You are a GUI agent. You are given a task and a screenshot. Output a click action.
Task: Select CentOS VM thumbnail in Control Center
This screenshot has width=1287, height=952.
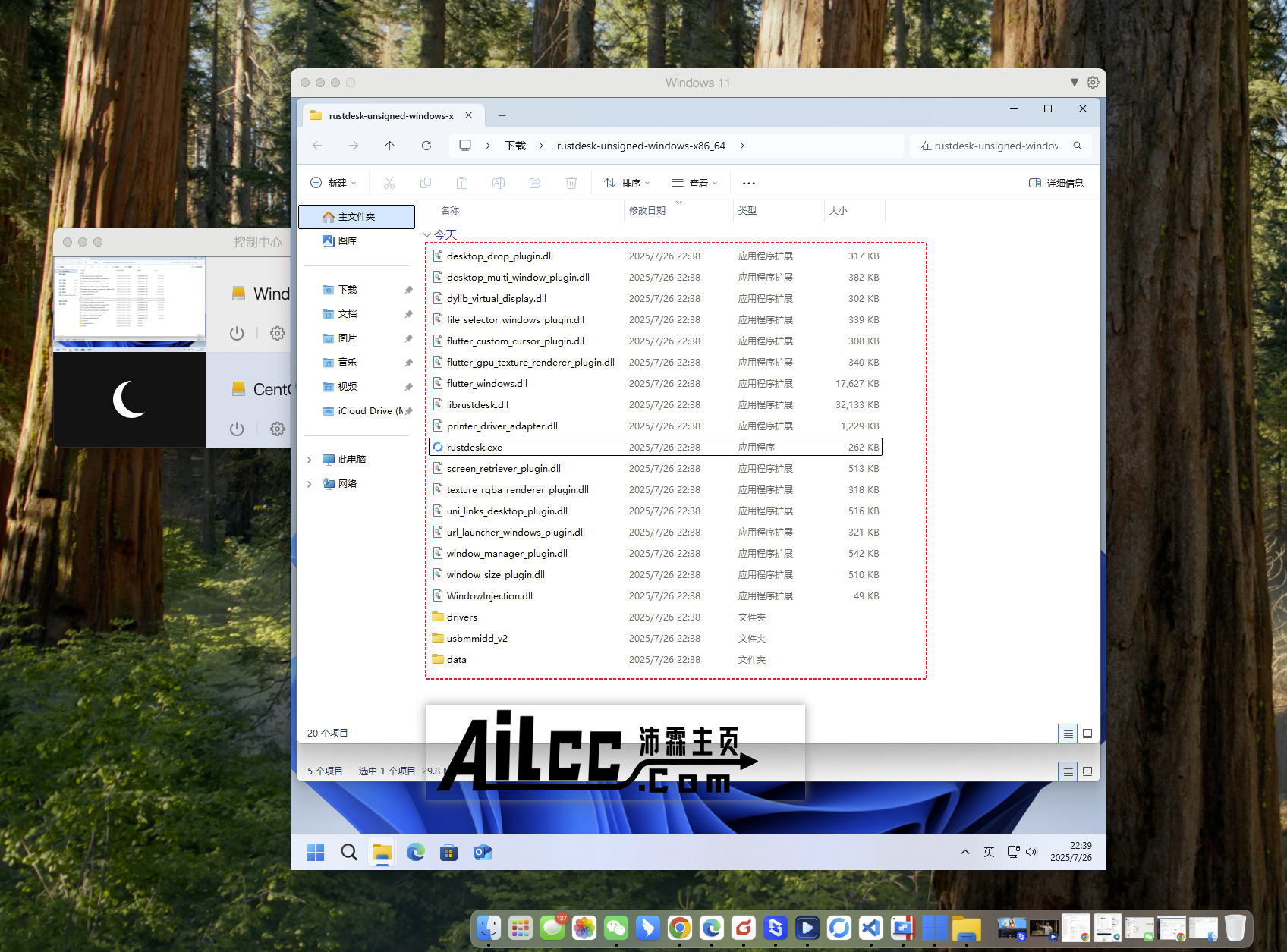[x=130, y=400]
